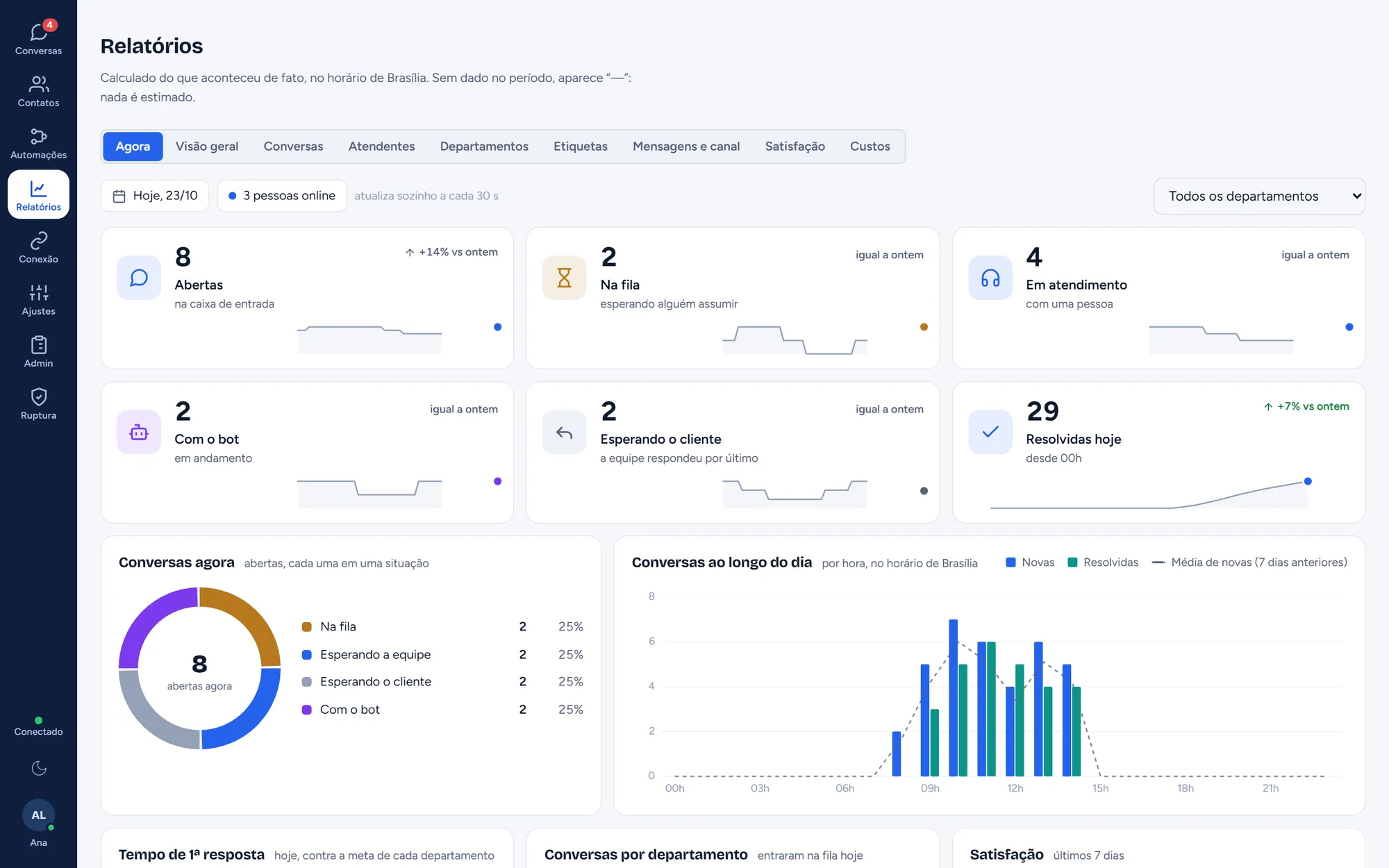Click Esperando o cliente donut legend row
The width and height of the screenshot is (1389, 868).
pos(442,682)
